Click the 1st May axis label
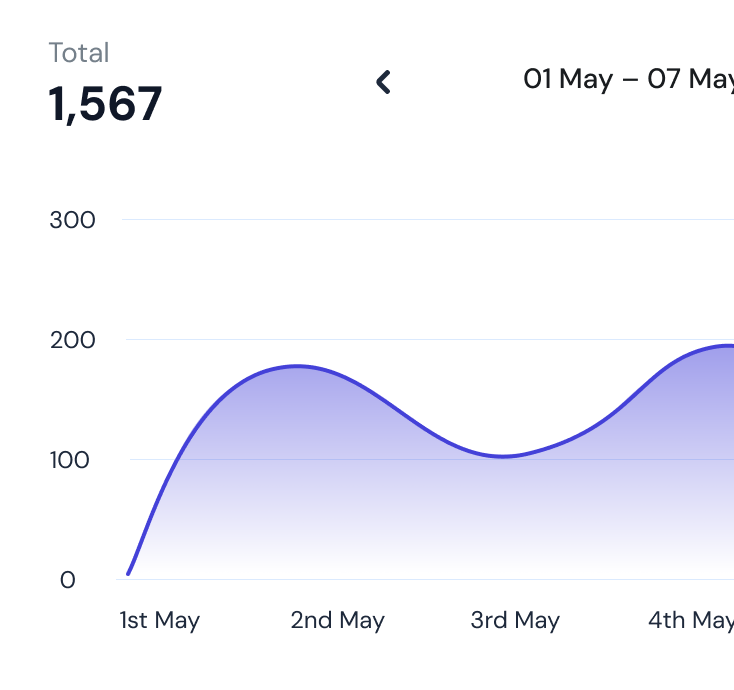This screenshot has height=690, width=734. pyautogui.click(x=159, y=620)
